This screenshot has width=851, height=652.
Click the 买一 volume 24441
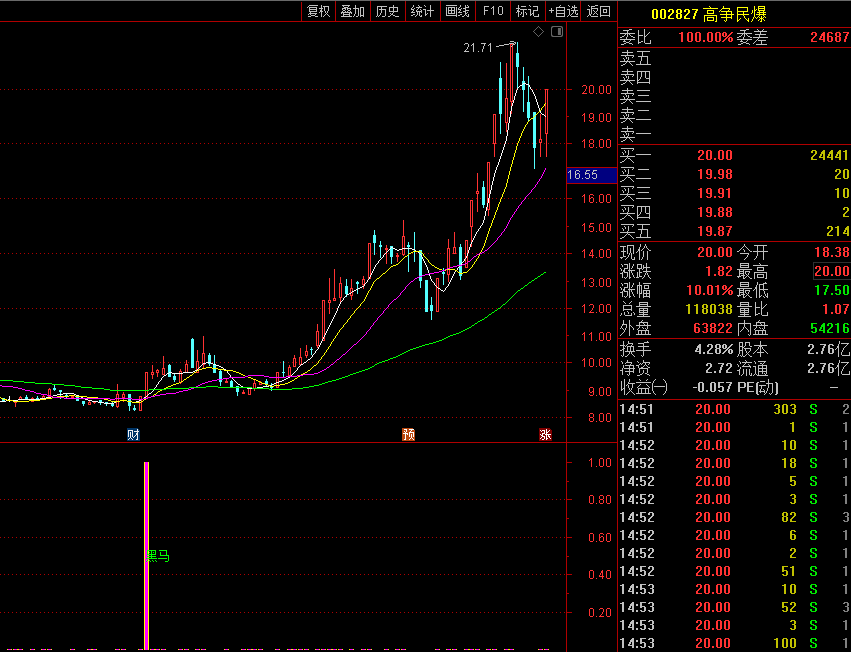(829, 155)
